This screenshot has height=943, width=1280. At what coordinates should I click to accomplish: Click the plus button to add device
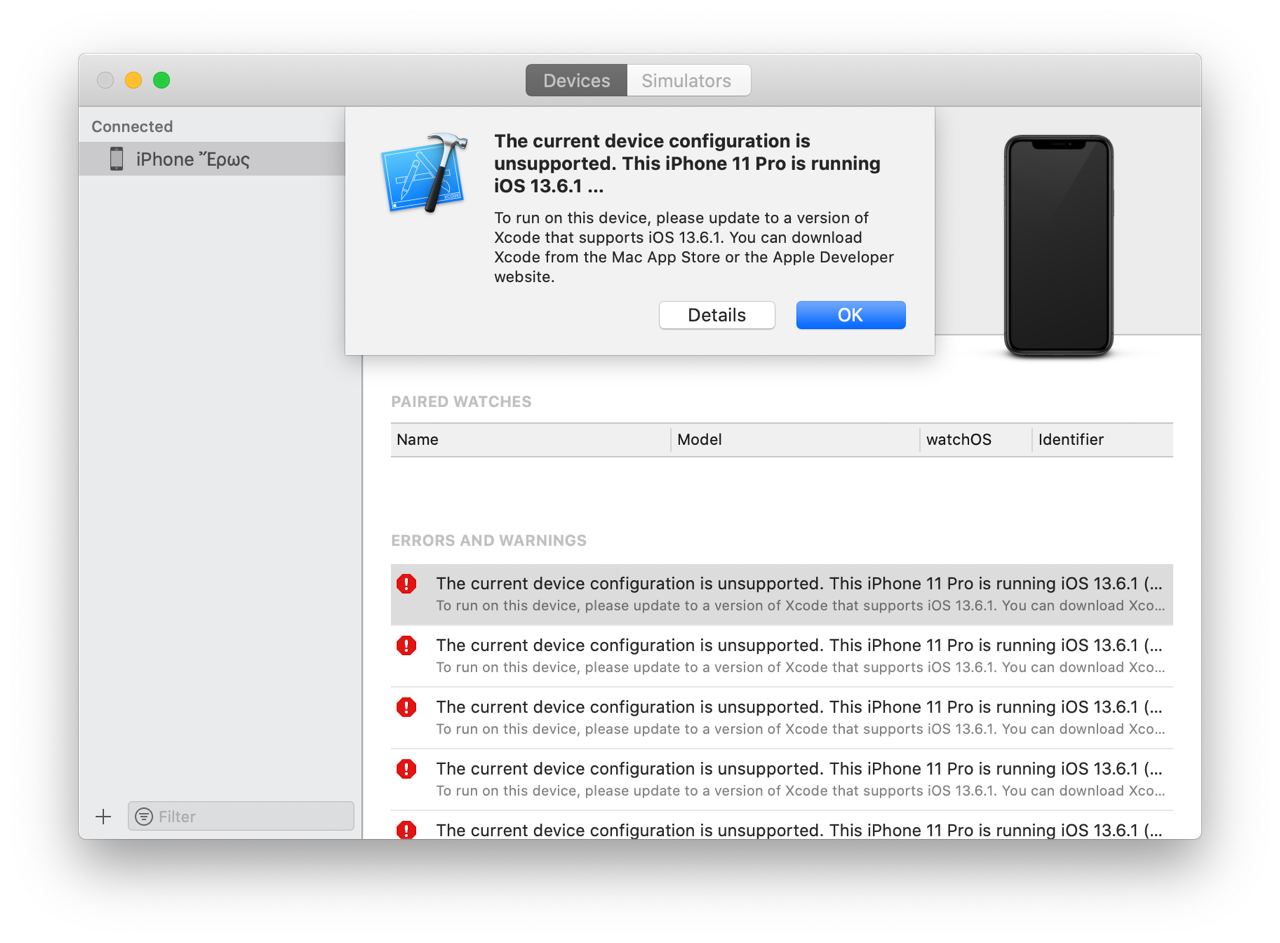click(103, 816)
